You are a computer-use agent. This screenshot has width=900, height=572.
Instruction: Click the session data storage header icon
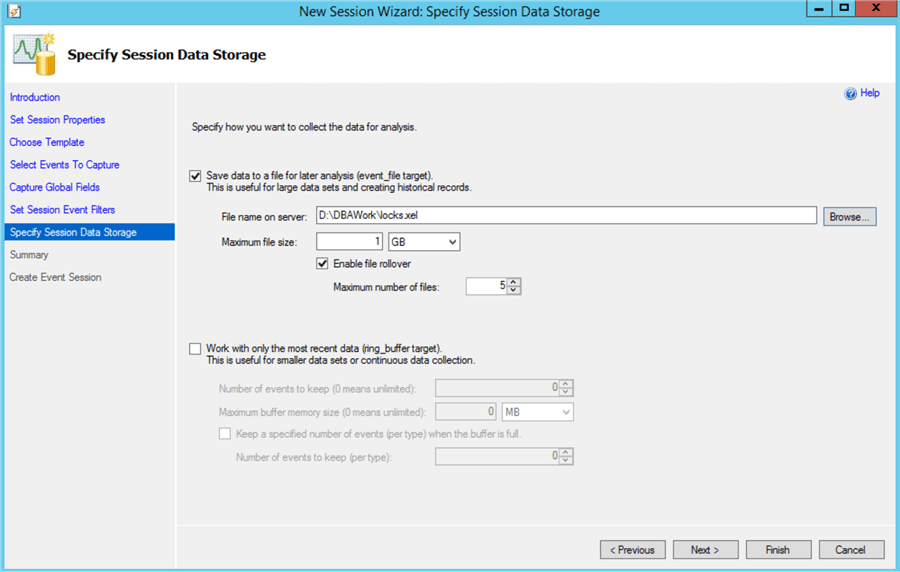(x=32, y=55)
